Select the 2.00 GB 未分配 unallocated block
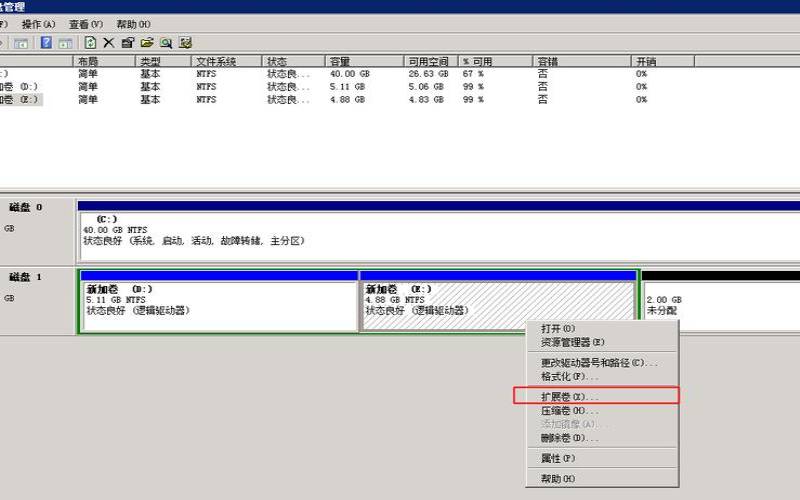 (720, 301)
